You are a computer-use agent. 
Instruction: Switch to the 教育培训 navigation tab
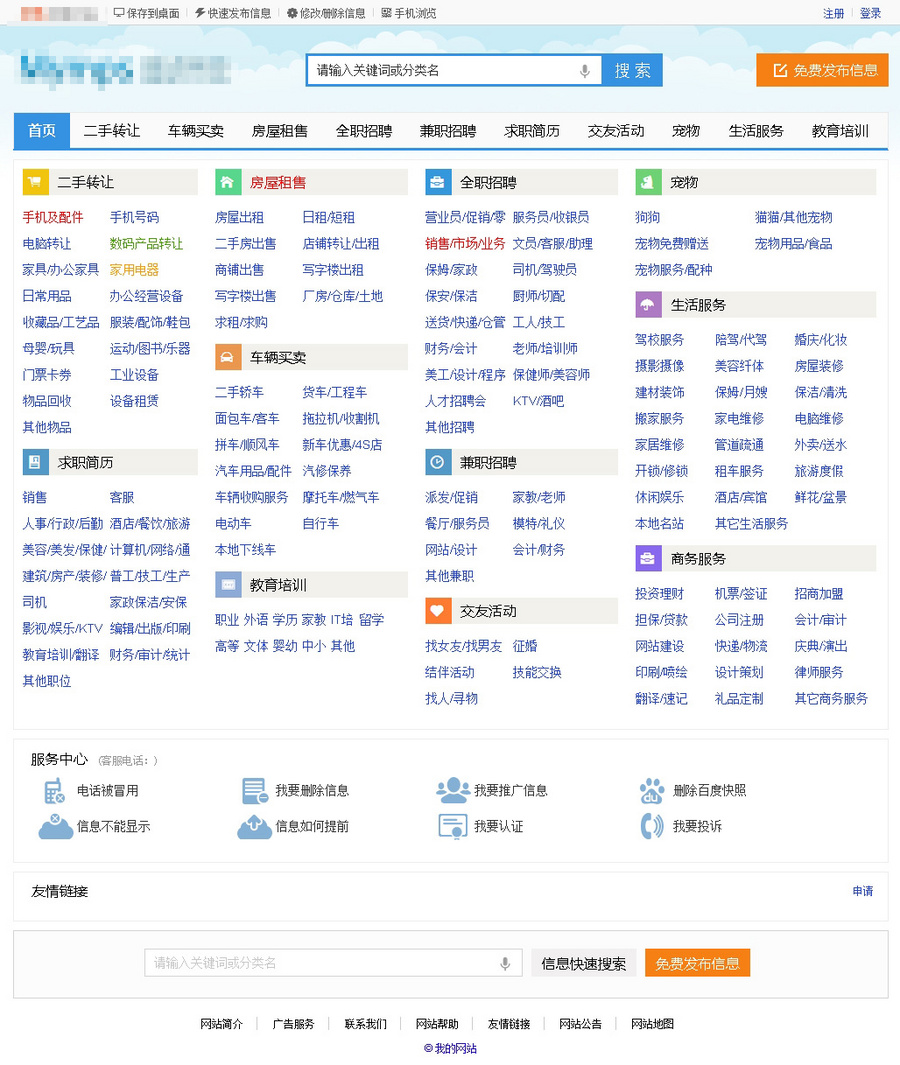840,130
